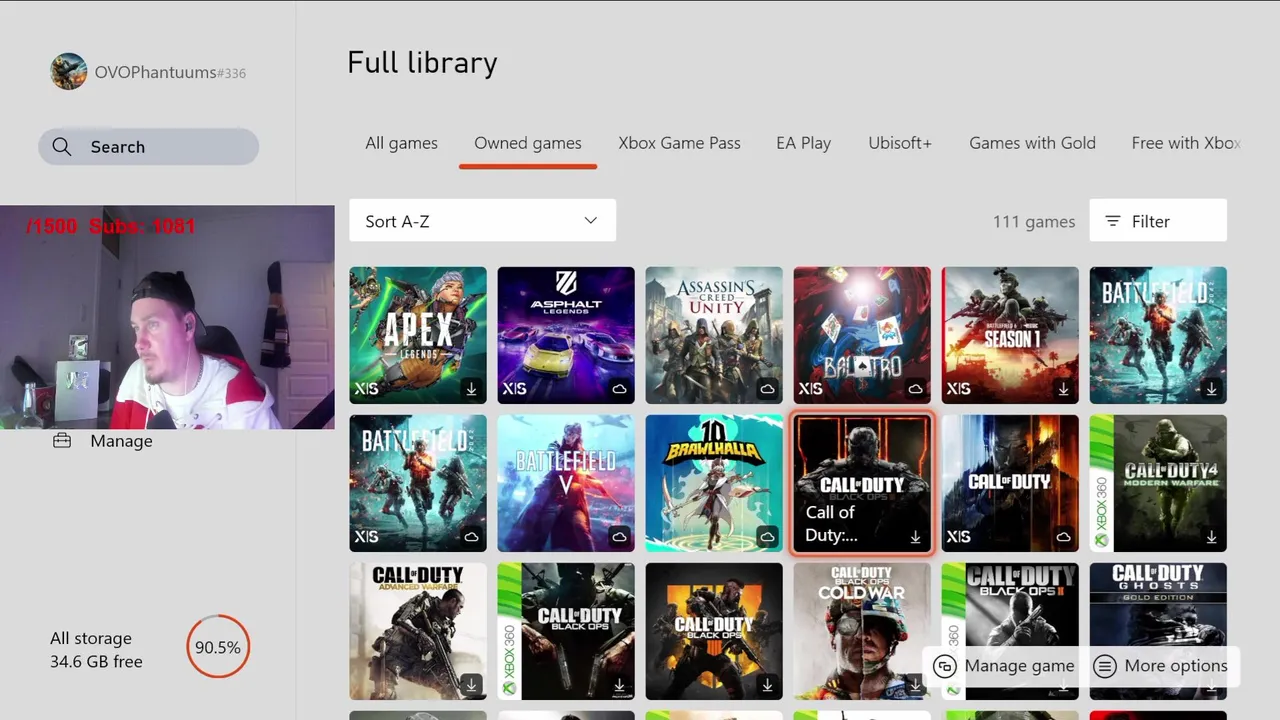Image resolution: width=1280 pixels, height=720 pixels.
Task: Click the Manage game view icon
Action: point(945,666)
